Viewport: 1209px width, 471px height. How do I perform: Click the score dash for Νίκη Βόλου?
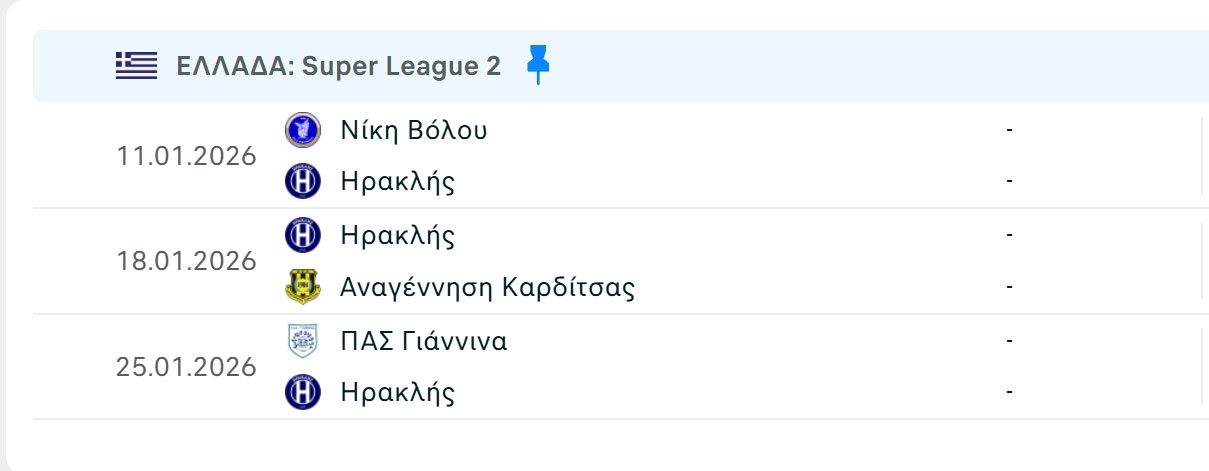click(1010, 130)
